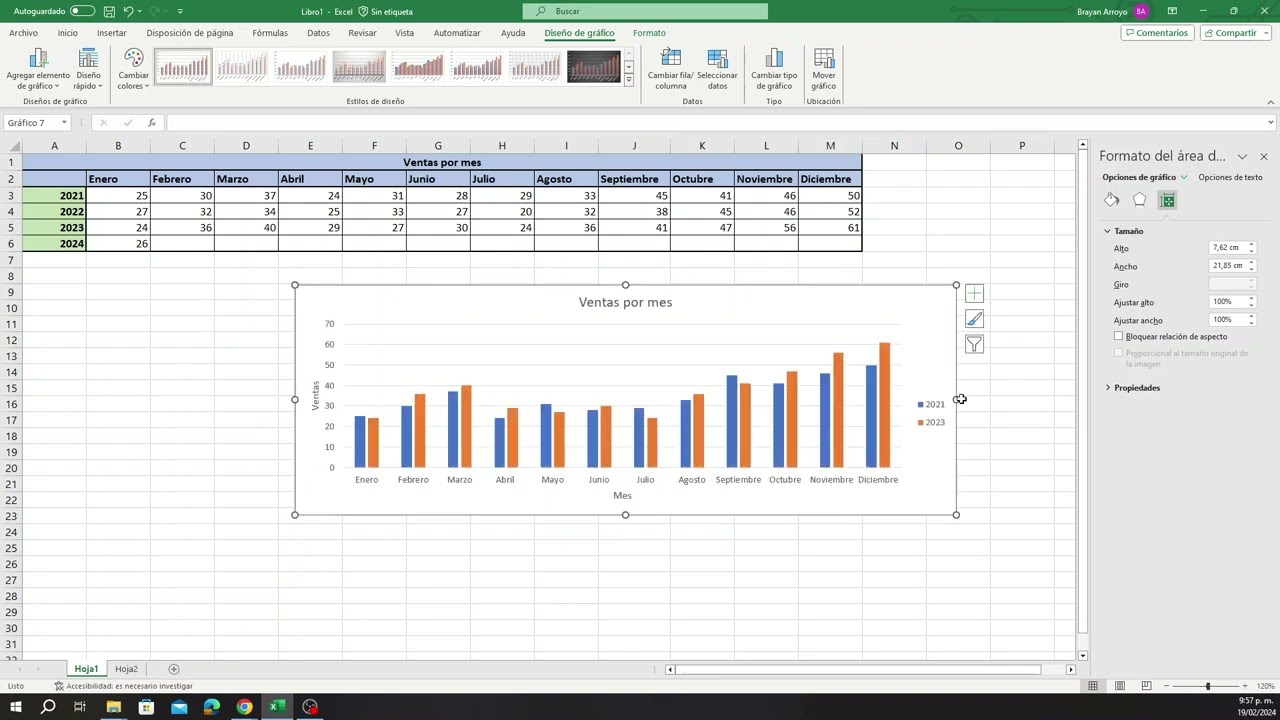Click Sin etiqueta sensitivity label
Viewport: 1280px width, 720px height.
[385, 11]
